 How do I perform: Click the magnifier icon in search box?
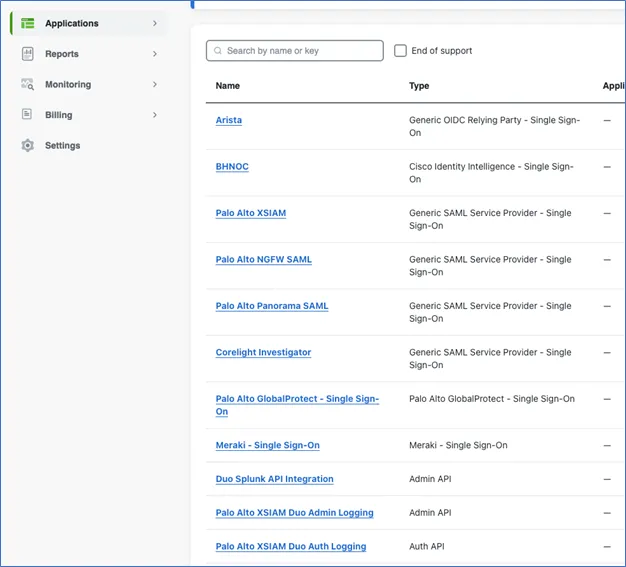click(x=217, y=51)
